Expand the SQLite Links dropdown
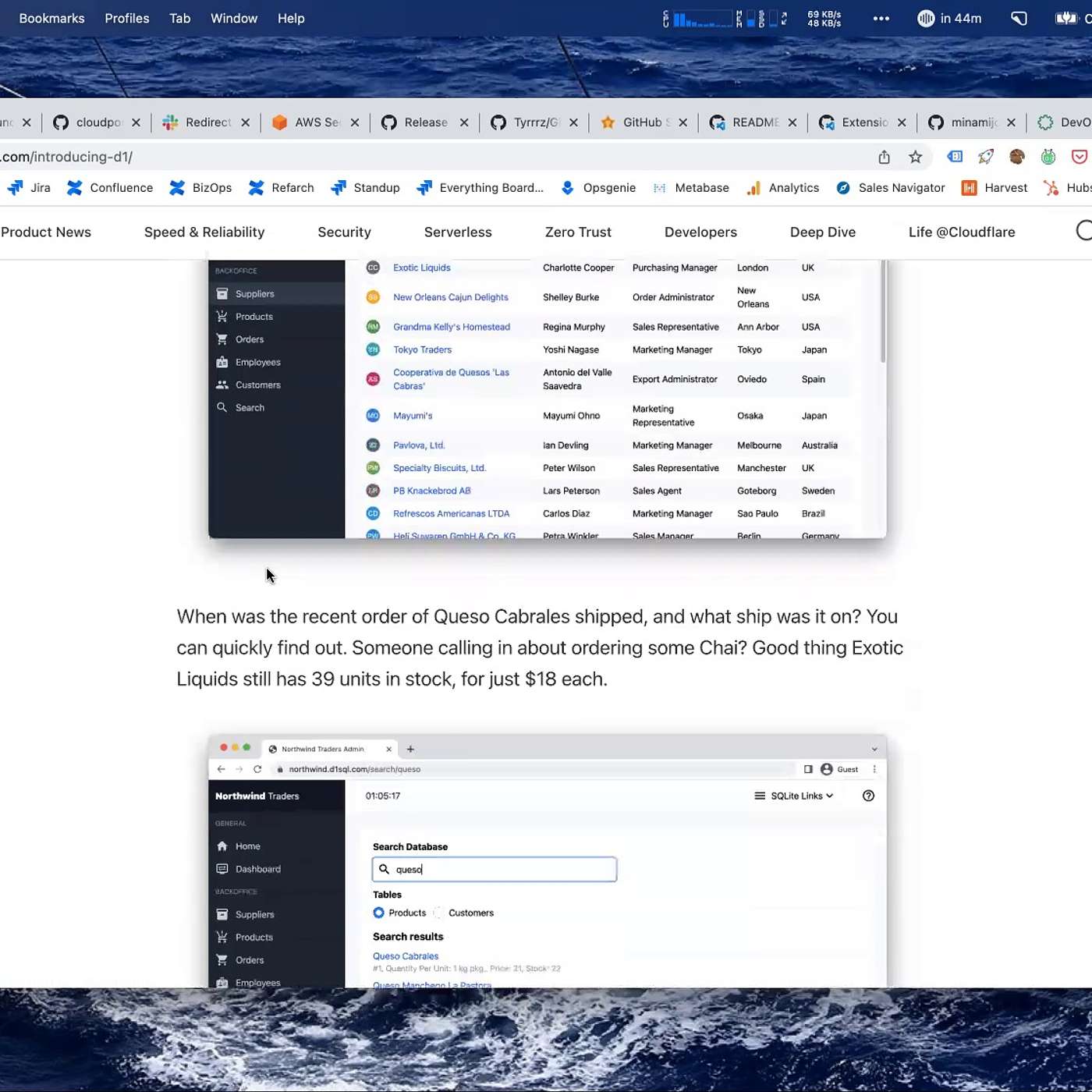This screenshot has height=1092, width=1092. pyautogui.click(x=794, y=796)
